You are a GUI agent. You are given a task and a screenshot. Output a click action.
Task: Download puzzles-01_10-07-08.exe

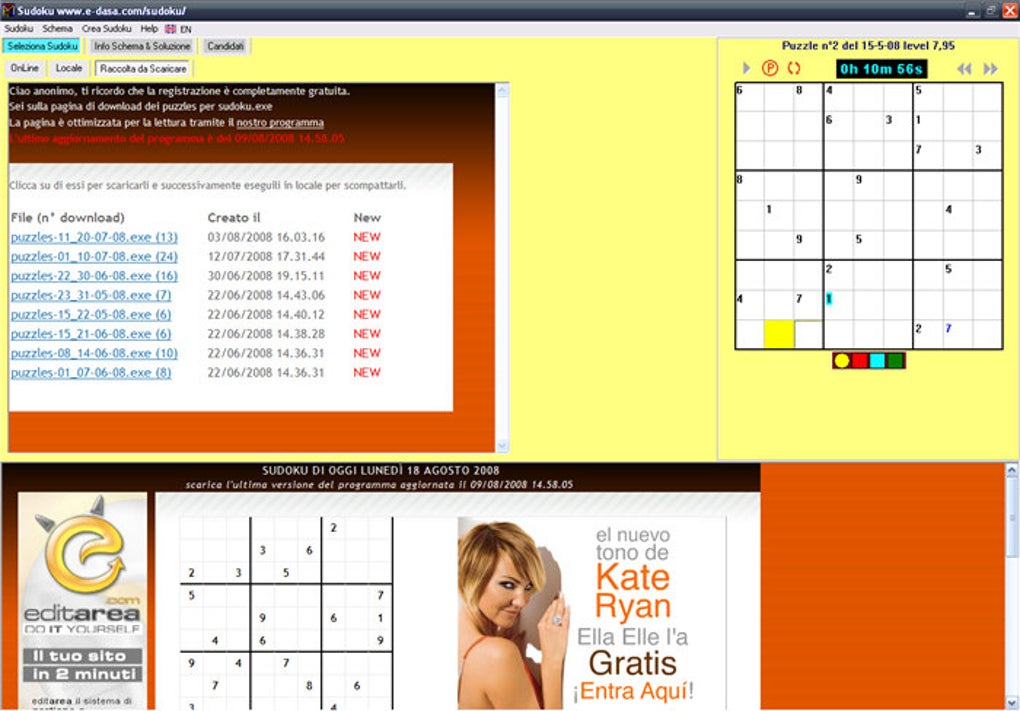[x=94, y=256]
